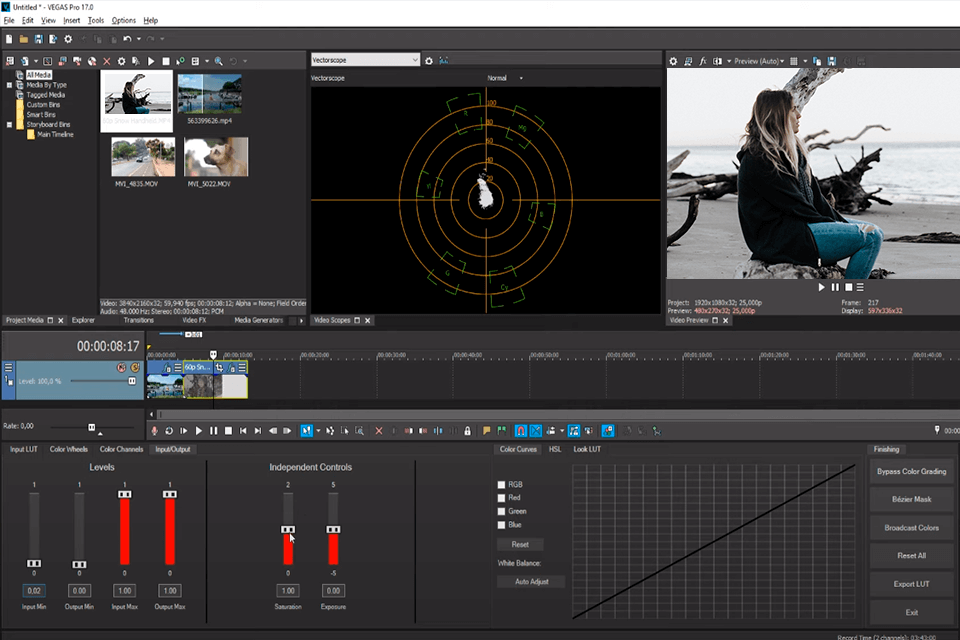The width and height of the screenshot is (960, 640).
Task: Check the Green channel checkbox
Action: point(501,511)
